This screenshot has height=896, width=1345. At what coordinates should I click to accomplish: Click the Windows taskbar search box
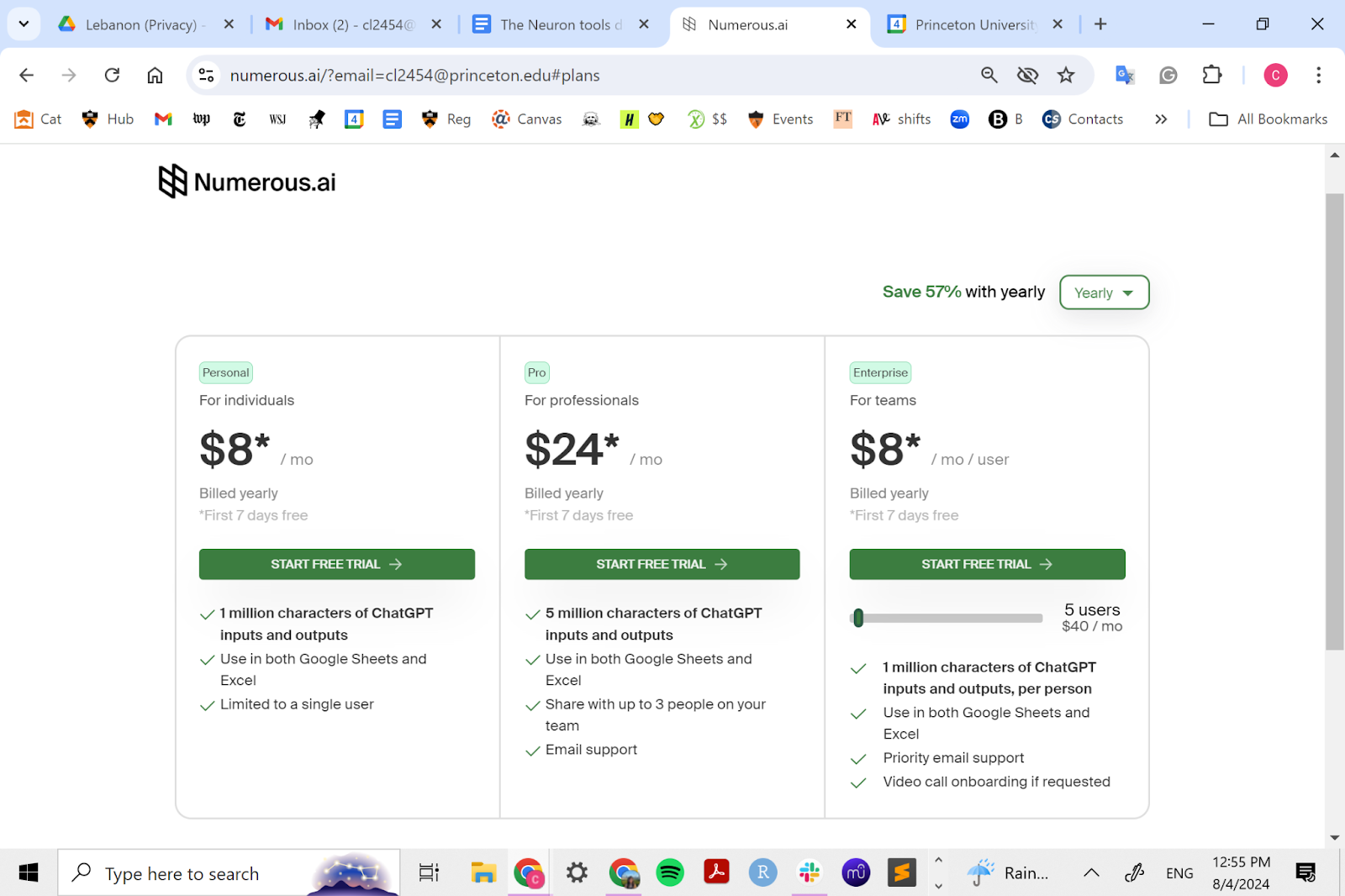coord(229,873)
